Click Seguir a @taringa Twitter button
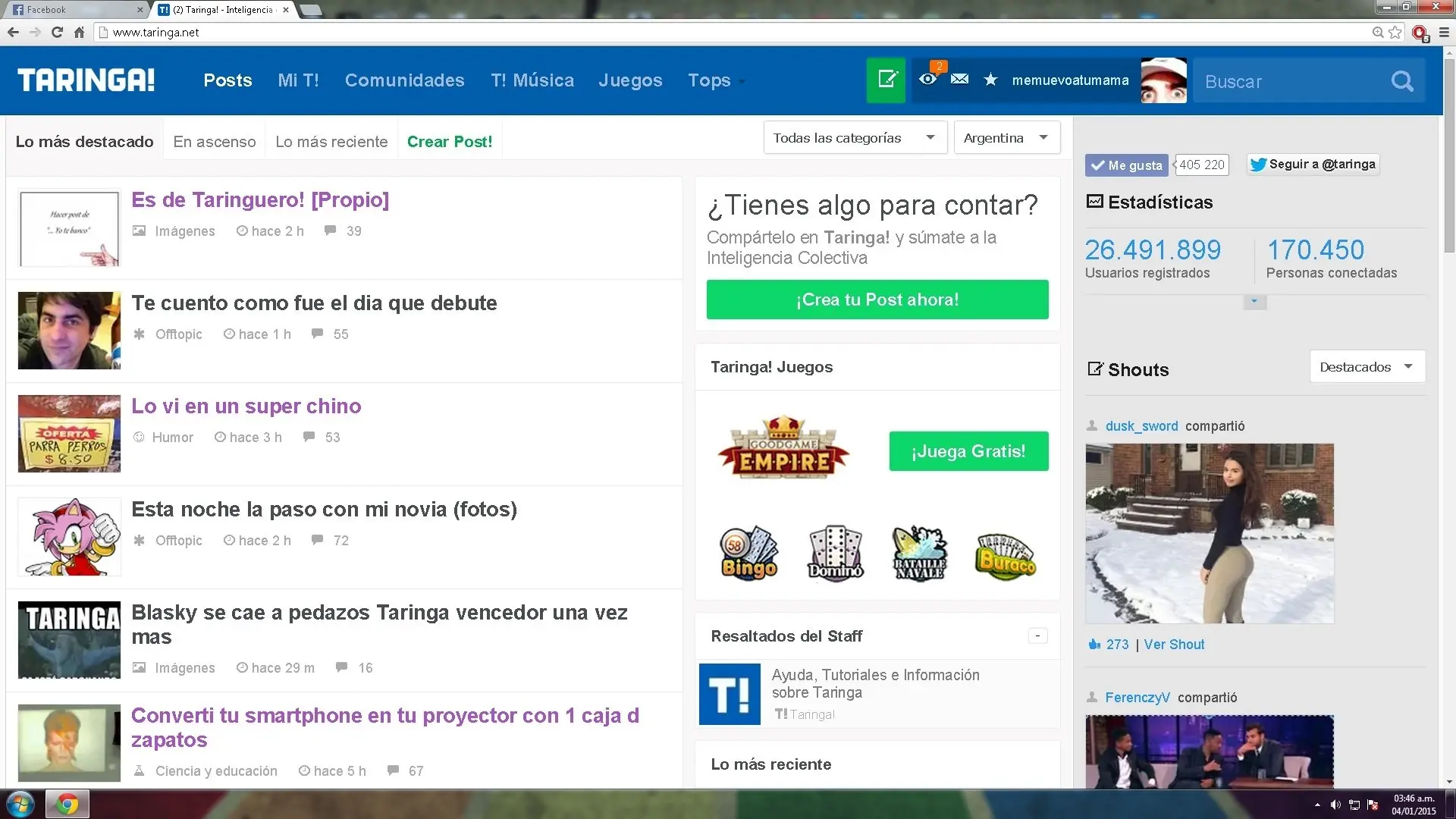1456x819 pixels. tap(1313, 164)
